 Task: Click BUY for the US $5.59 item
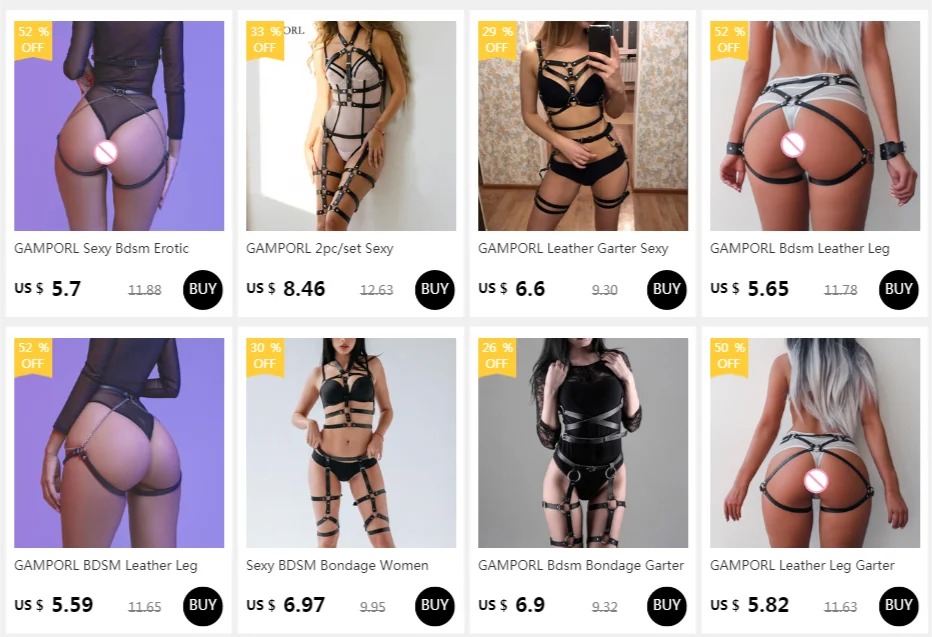pos(203,606)
